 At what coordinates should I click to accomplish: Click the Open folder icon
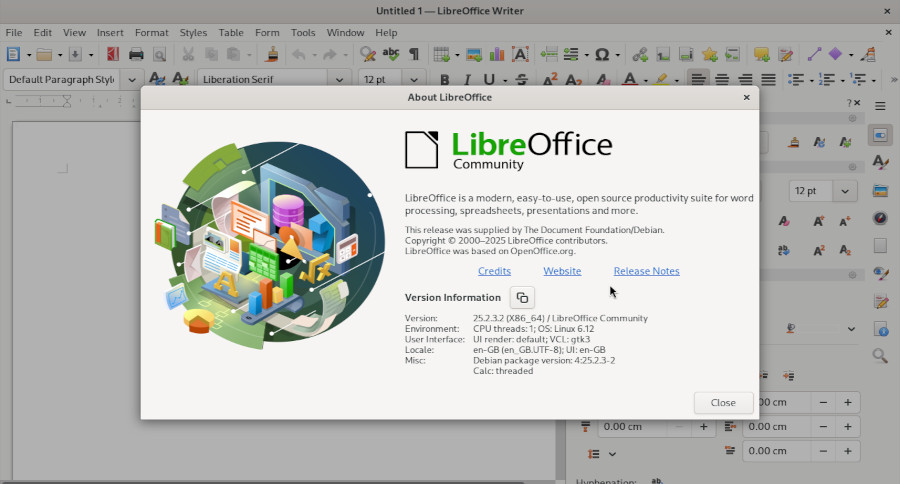(x=44, y=55)
